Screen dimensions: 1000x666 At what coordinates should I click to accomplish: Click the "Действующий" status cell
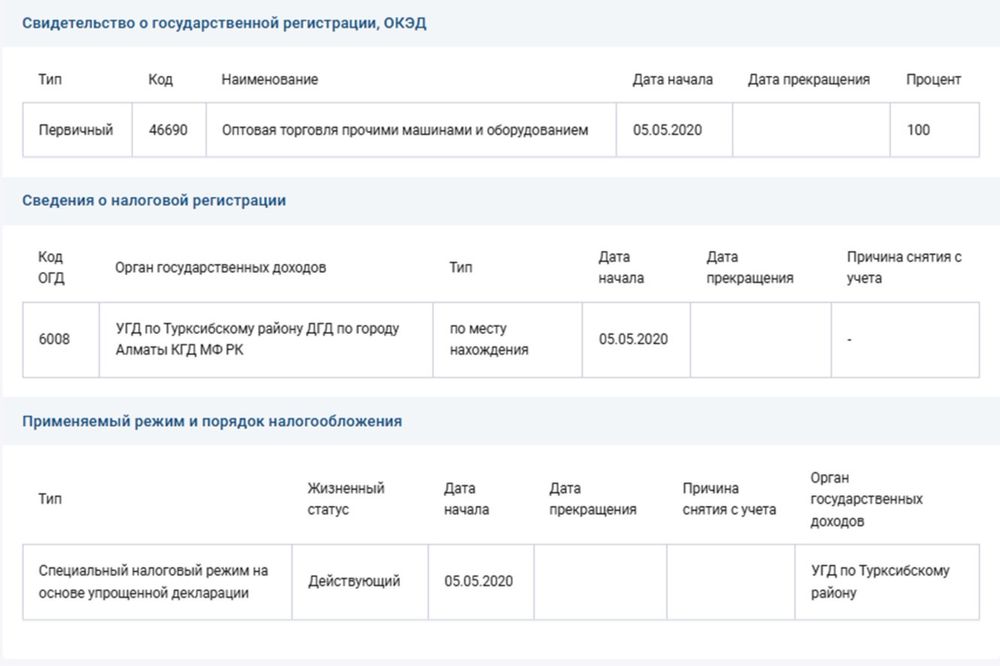354,581
